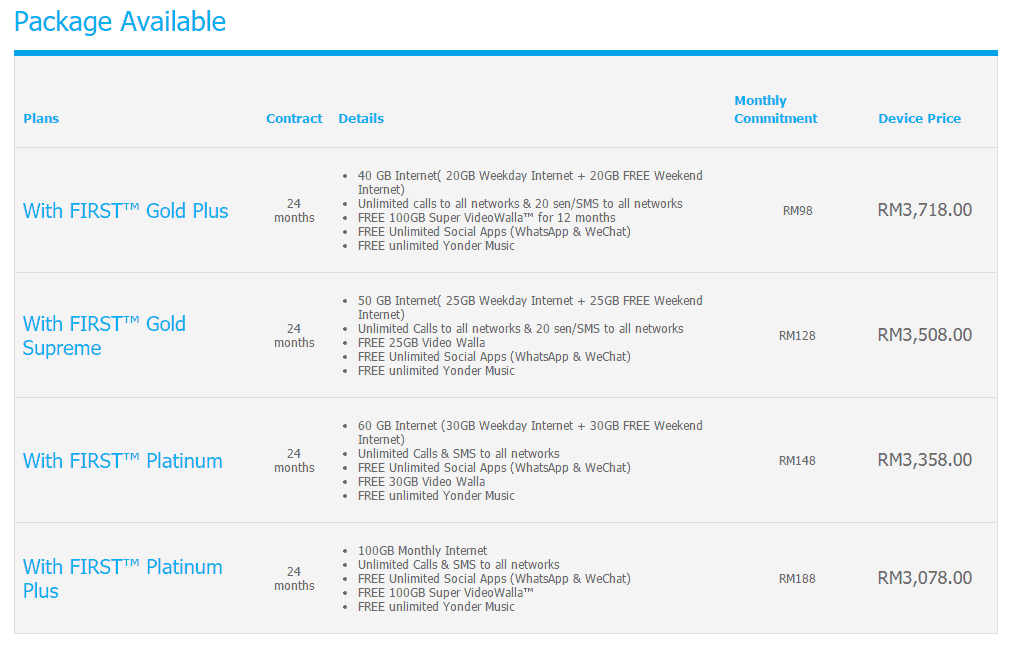Select the With FIRST Platinum plan link
This screenshot has height=648, width=1011.
tap(123, 461)
